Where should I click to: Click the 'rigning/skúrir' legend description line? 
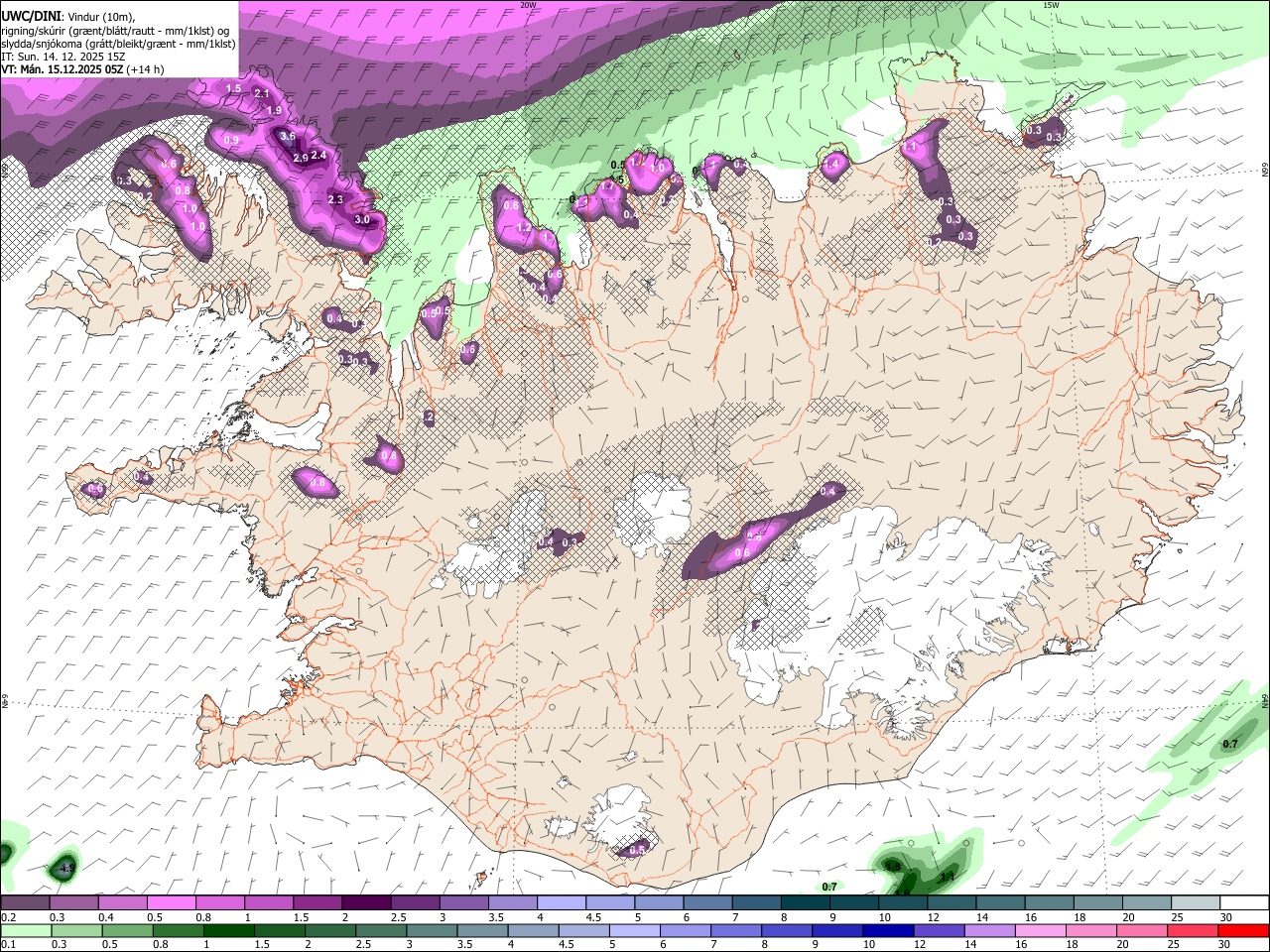pyautogui.click(x=114, y=31)
